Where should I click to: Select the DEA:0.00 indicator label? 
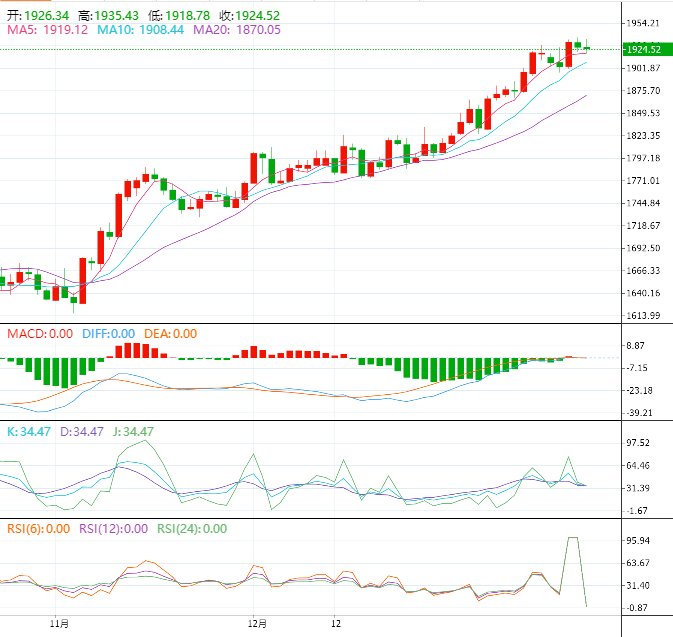pos(170,334)
